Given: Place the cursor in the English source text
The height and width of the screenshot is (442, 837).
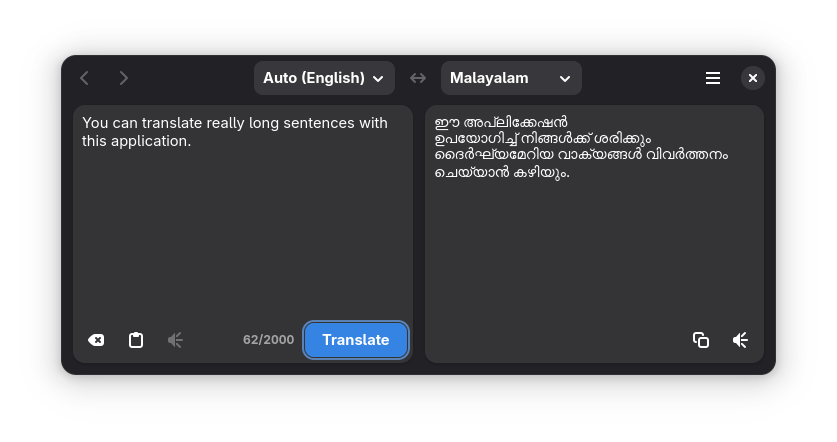Looking at the screenshot, I should pyautogui.click(x=235, y=132).
